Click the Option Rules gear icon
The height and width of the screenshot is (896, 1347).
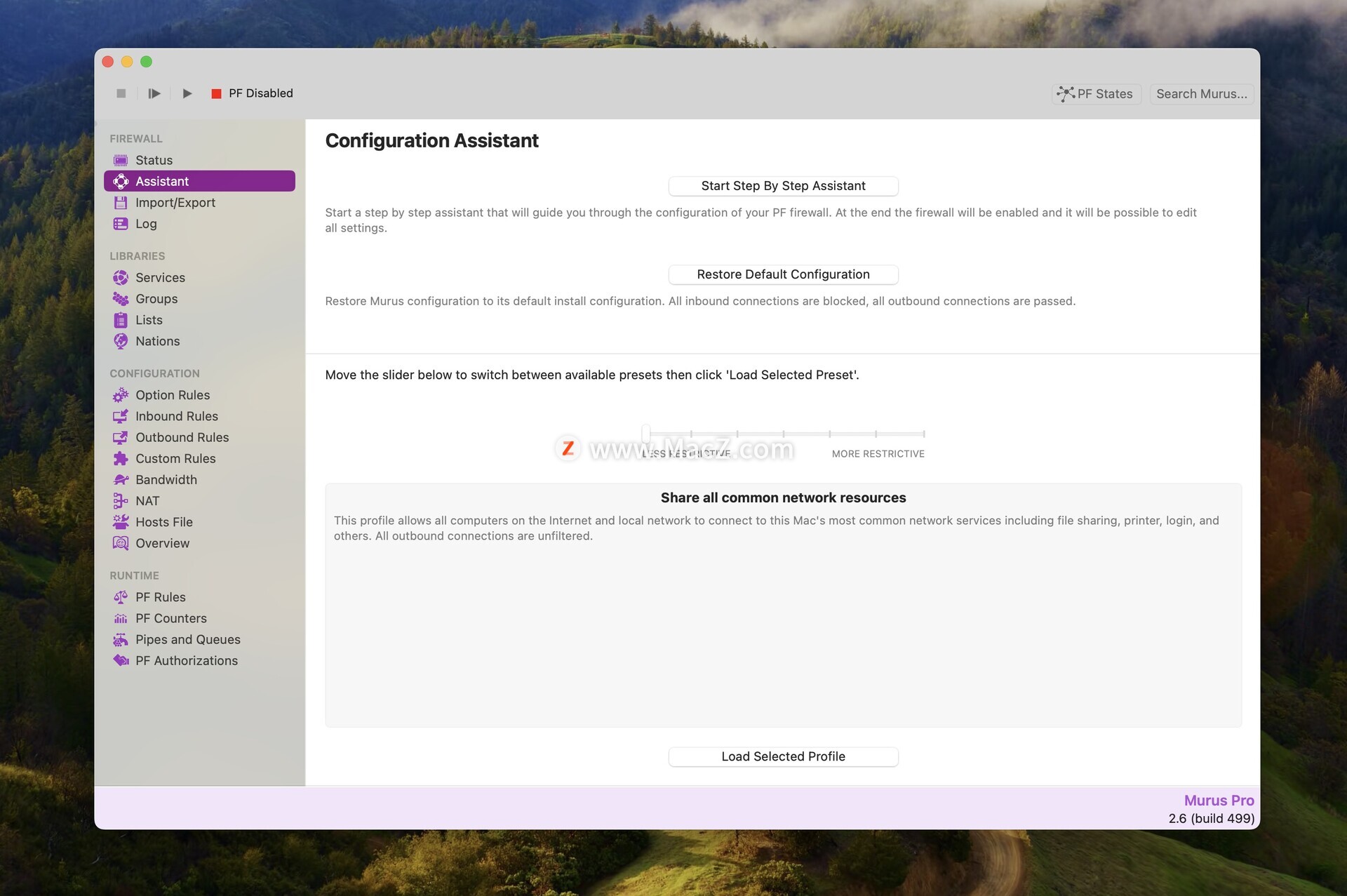click(x=121, y=395)
